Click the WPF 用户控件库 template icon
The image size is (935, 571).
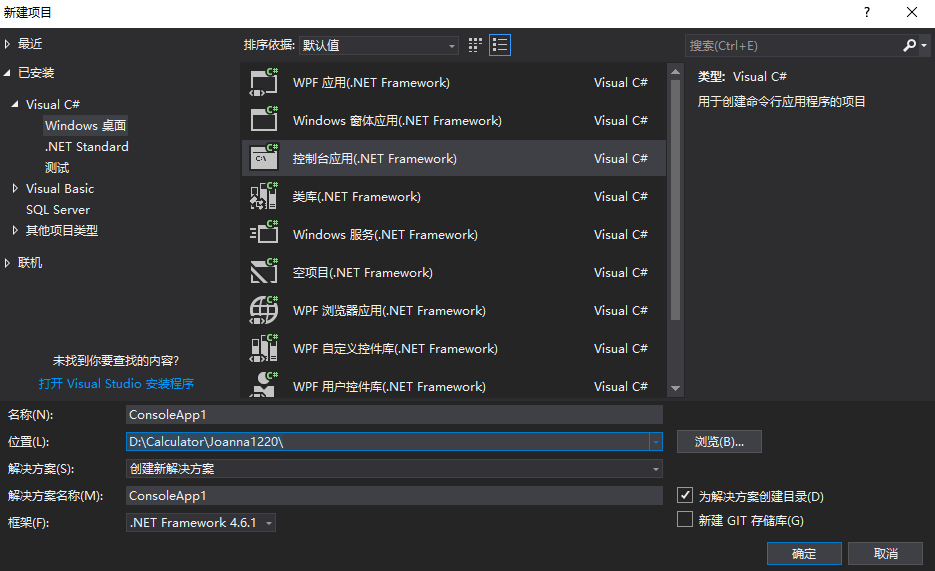[x=264, y=384]
